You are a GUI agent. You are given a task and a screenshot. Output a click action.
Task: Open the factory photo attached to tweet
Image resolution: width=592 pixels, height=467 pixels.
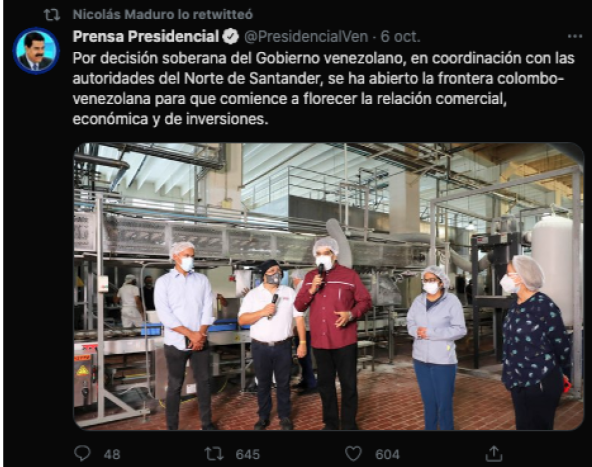pos(328,286)
